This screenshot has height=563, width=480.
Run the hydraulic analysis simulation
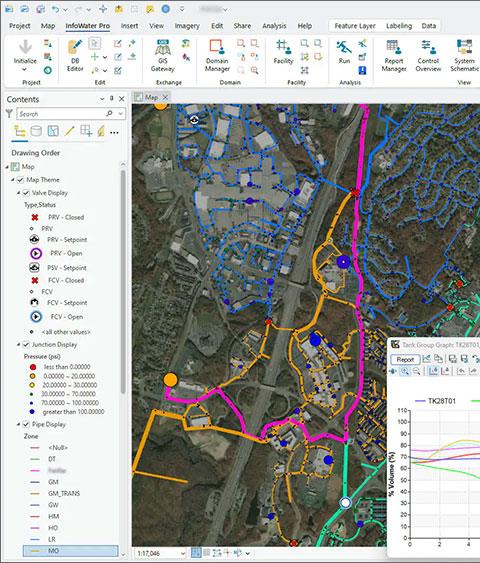tap(344, 52)
